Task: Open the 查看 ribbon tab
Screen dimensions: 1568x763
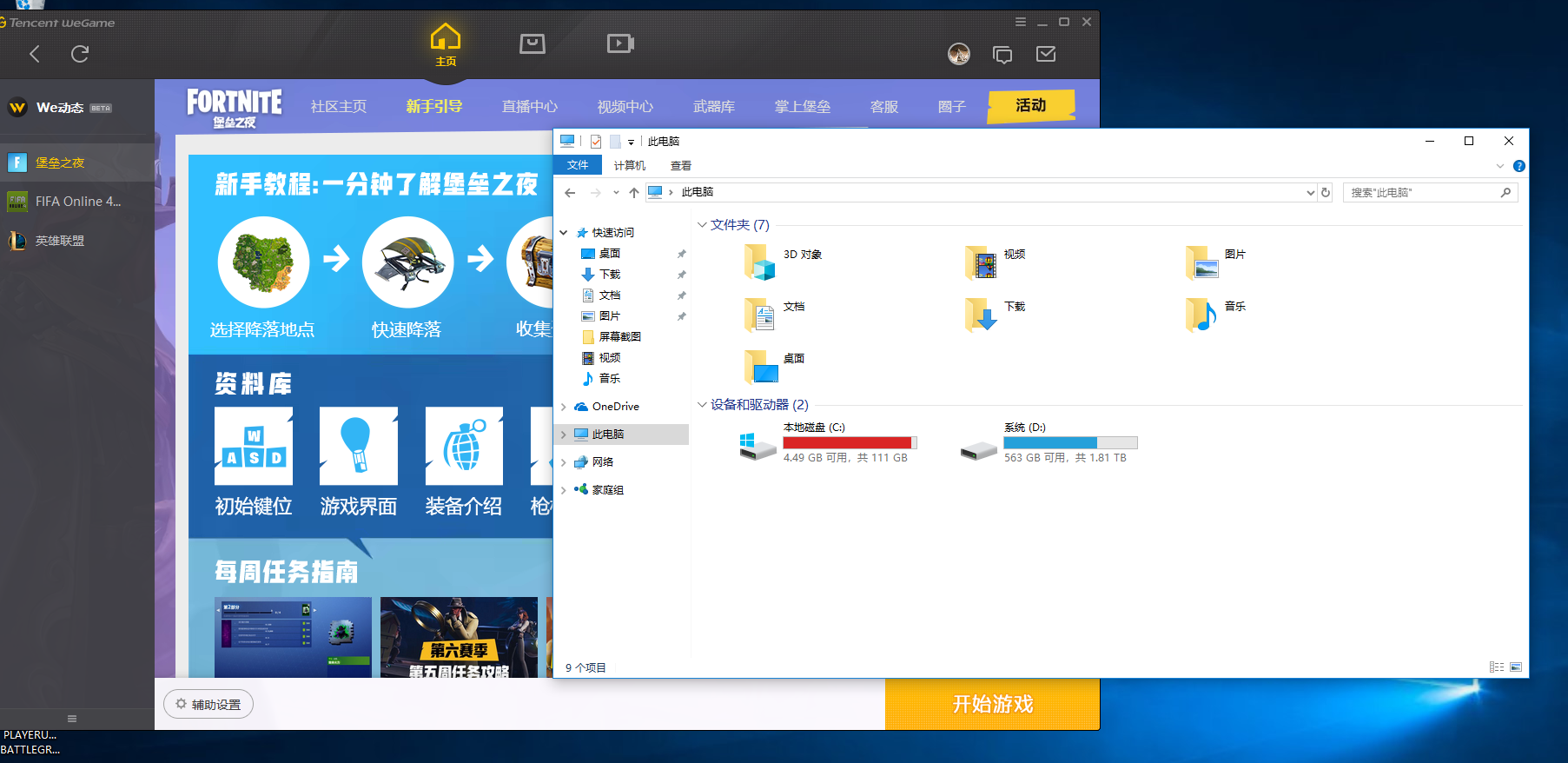Action: pos(680,166)
